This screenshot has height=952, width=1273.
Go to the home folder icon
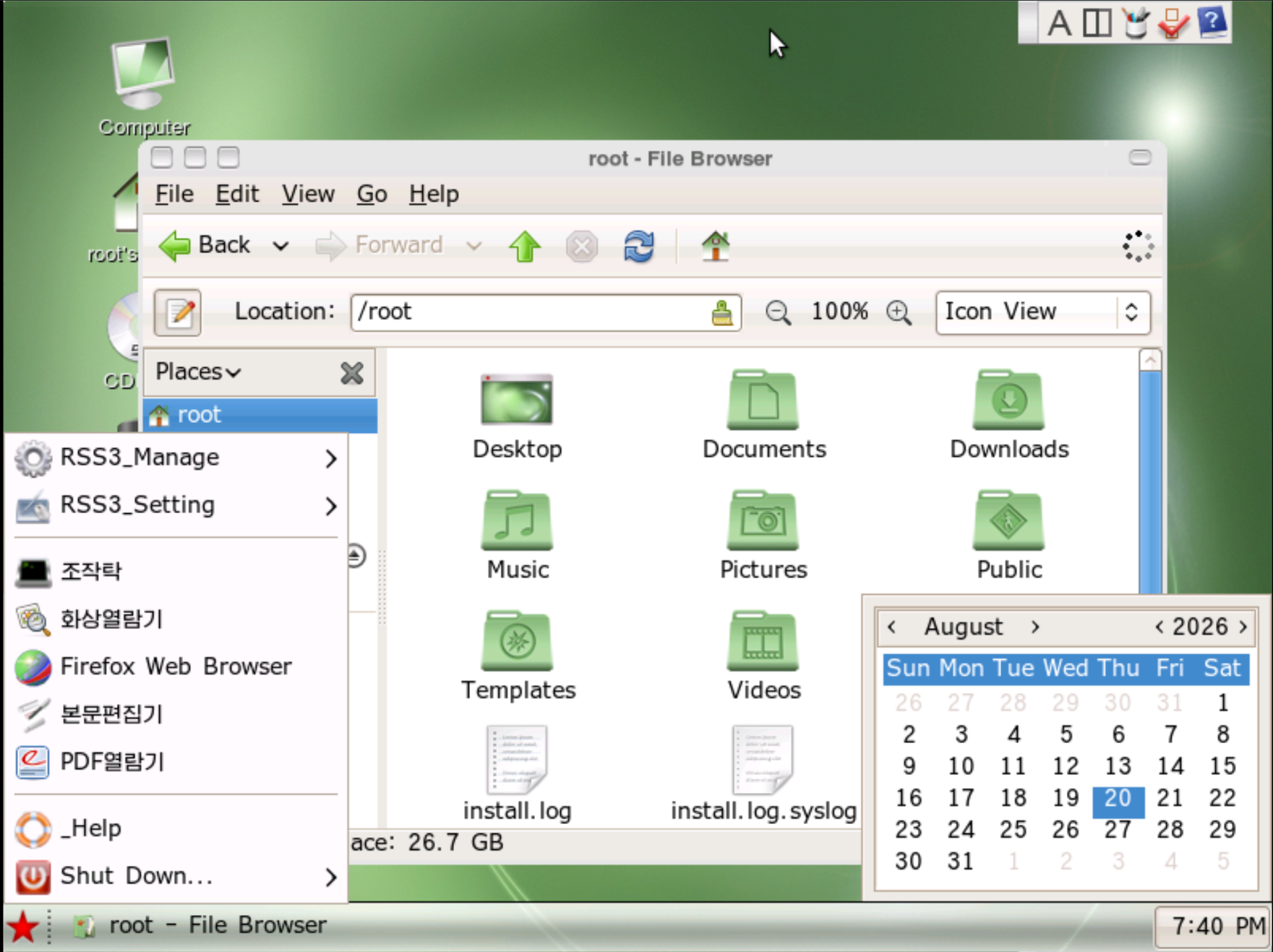[716, 246]
